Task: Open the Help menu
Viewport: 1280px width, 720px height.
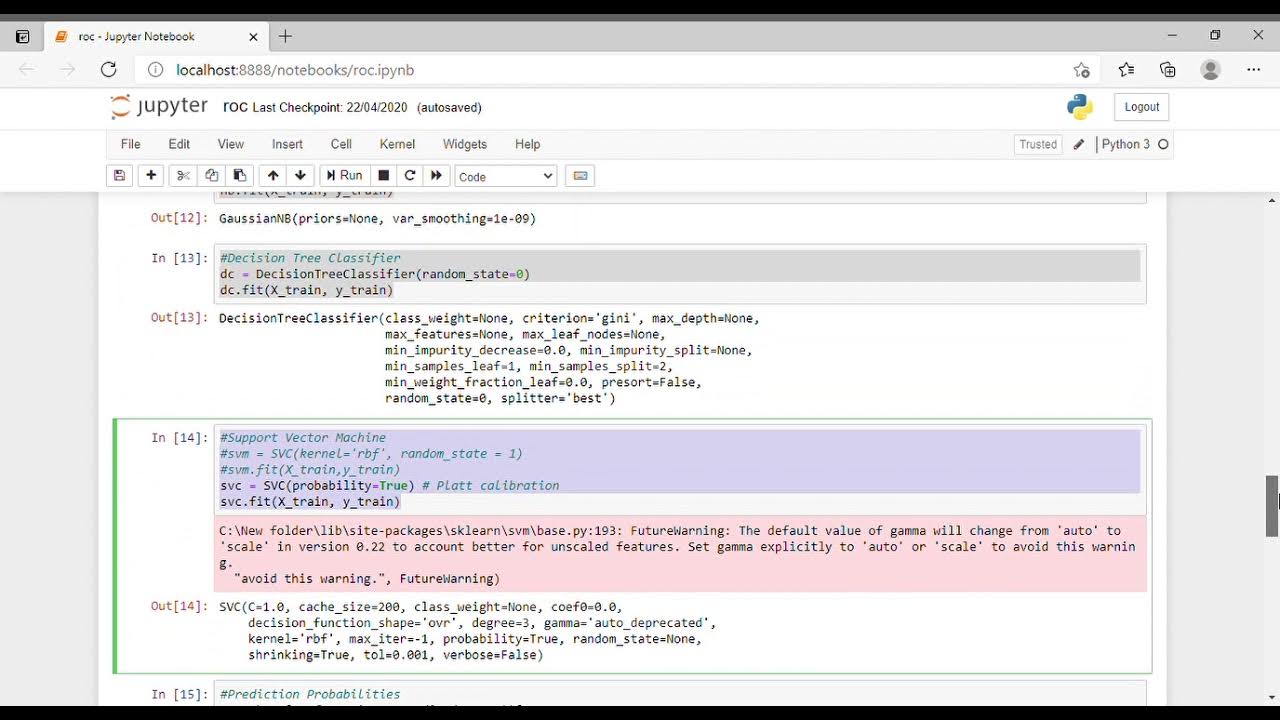Action: coord(527,144)
